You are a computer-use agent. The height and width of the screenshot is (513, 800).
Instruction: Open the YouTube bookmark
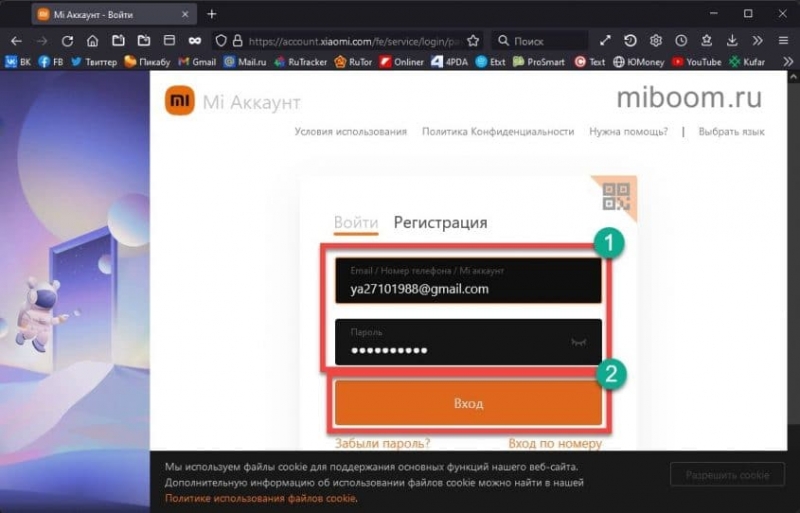(x=697, y=62)
